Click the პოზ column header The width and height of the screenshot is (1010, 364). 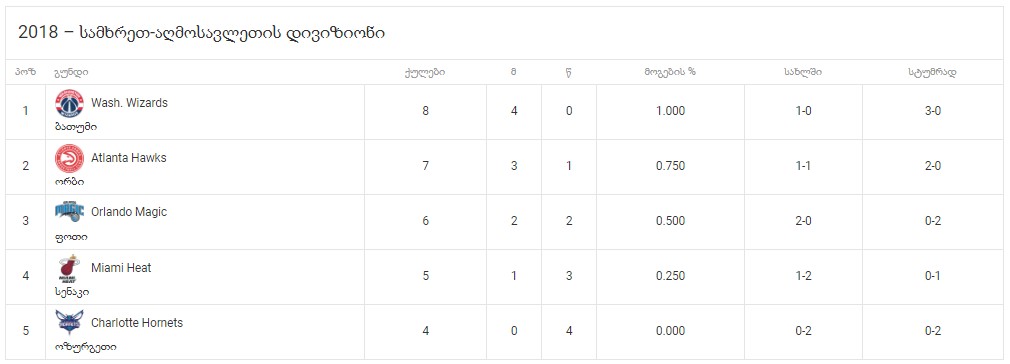25,72
